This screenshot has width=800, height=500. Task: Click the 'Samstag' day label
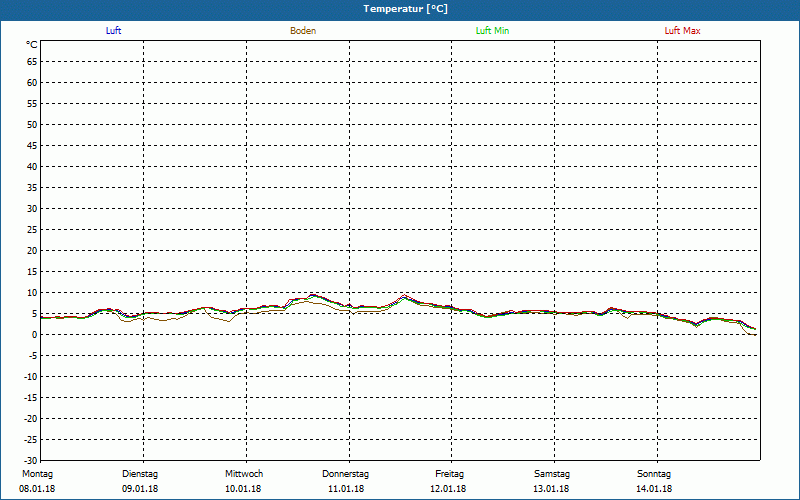click(x=552, y=474)
